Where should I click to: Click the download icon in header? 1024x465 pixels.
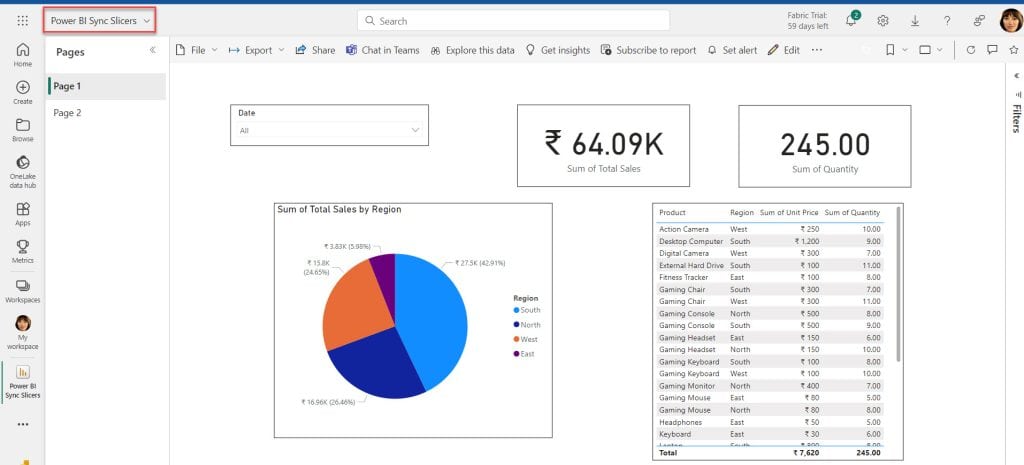tap(915, 21)
